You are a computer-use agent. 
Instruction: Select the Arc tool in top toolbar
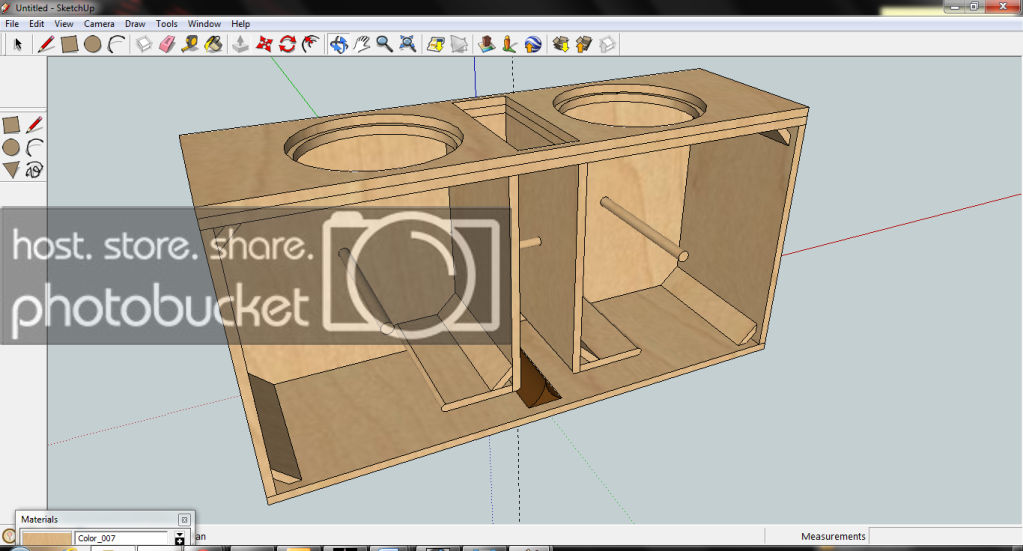pos(116,44)
